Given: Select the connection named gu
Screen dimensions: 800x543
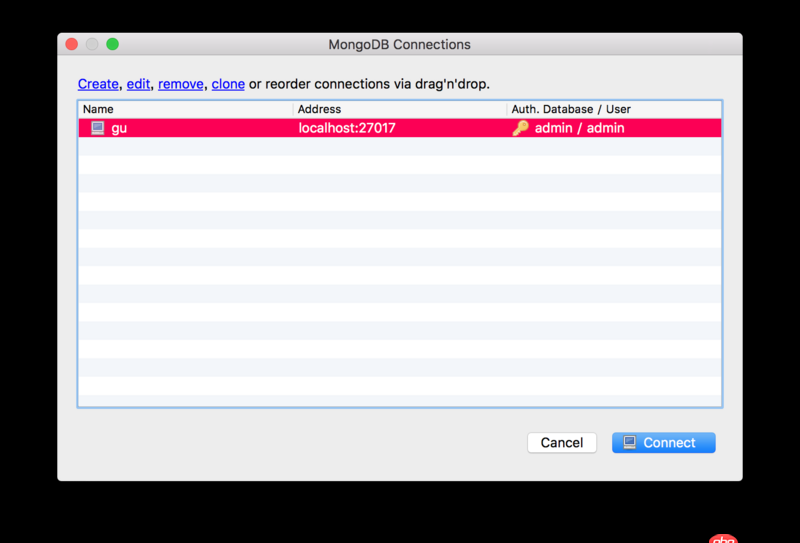Looking at the screenshot, I should pyautogui.click(x=400, y=128).
